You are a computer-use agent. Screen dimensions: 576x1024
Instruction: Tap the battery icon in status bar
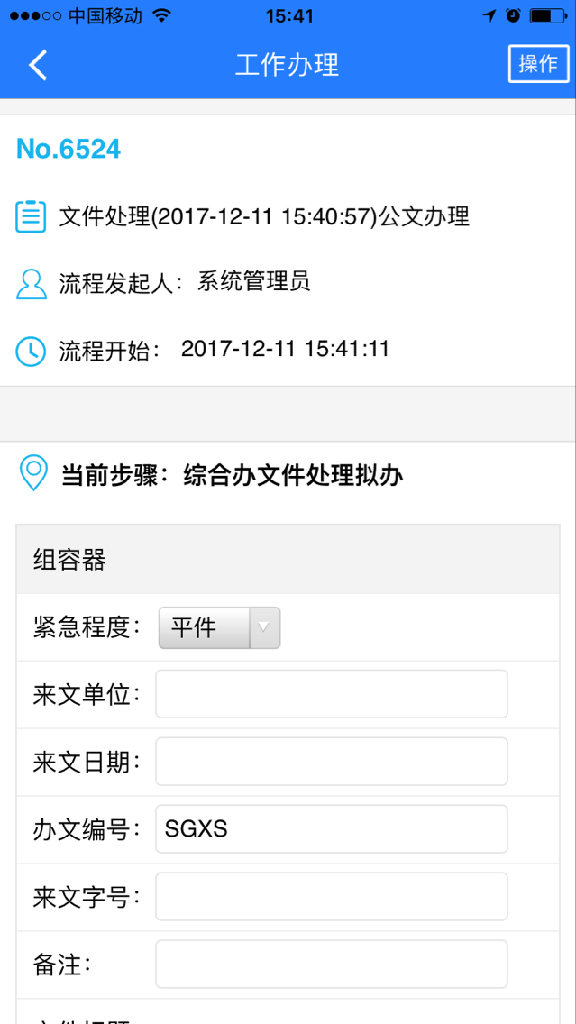(x=547, y=16)
